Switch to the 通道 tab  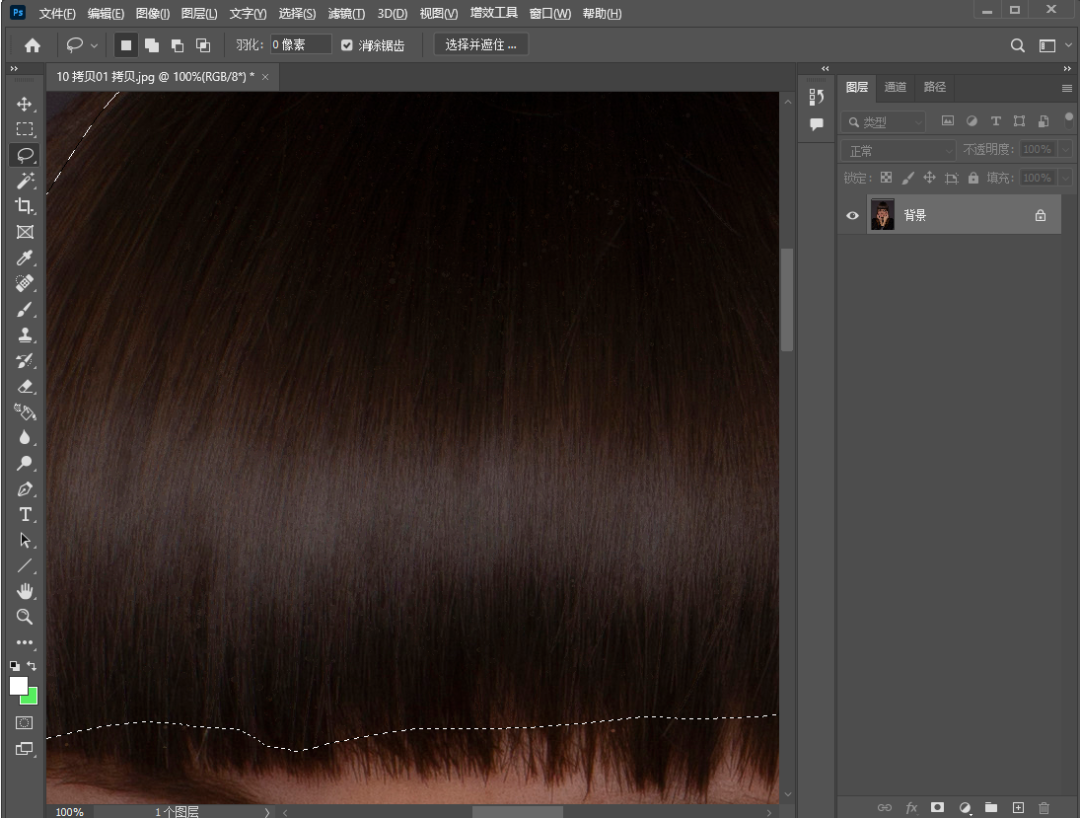[x=895, y=87]
